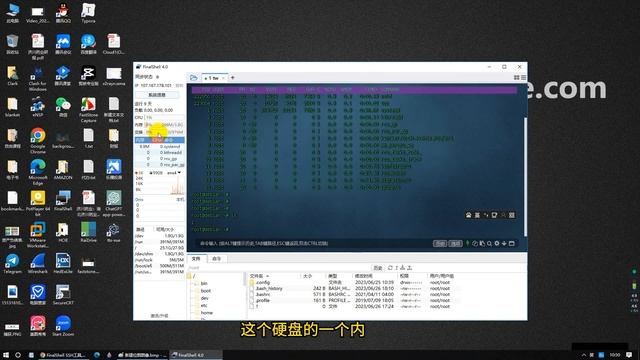Open the list menu icon at top right
Viewport: 640px width, 360px height.
tap(523, 78)
